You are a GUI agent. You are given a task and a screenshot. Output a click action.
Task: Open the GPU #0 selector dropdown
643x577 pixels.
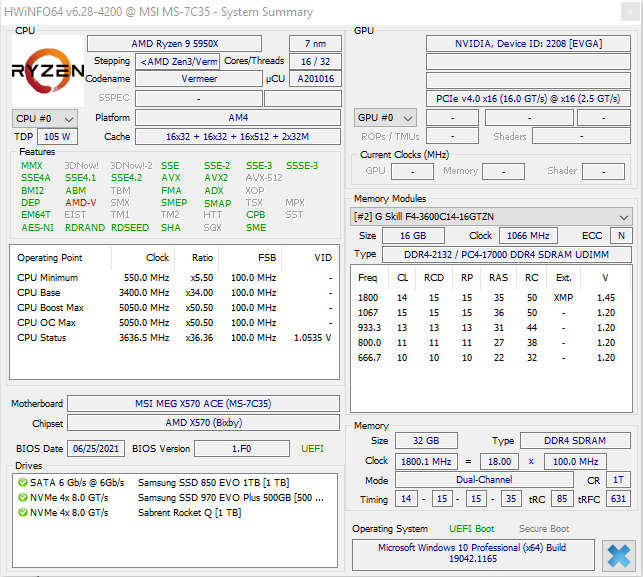click(x=385, y=118)
